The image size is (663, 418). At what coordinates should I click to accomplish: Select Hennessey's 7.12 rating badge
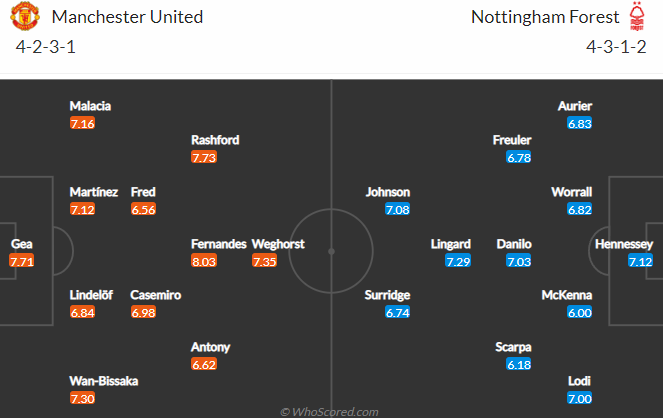coord(640,261)
